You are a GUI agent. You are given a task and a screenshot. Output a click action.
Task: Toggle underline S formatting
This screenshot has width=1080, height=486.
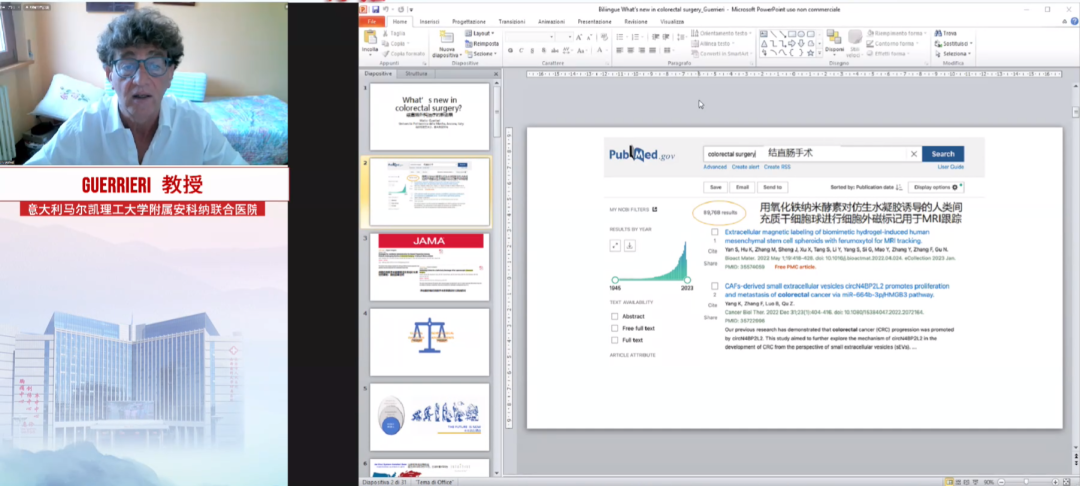(x=532, y=50)
